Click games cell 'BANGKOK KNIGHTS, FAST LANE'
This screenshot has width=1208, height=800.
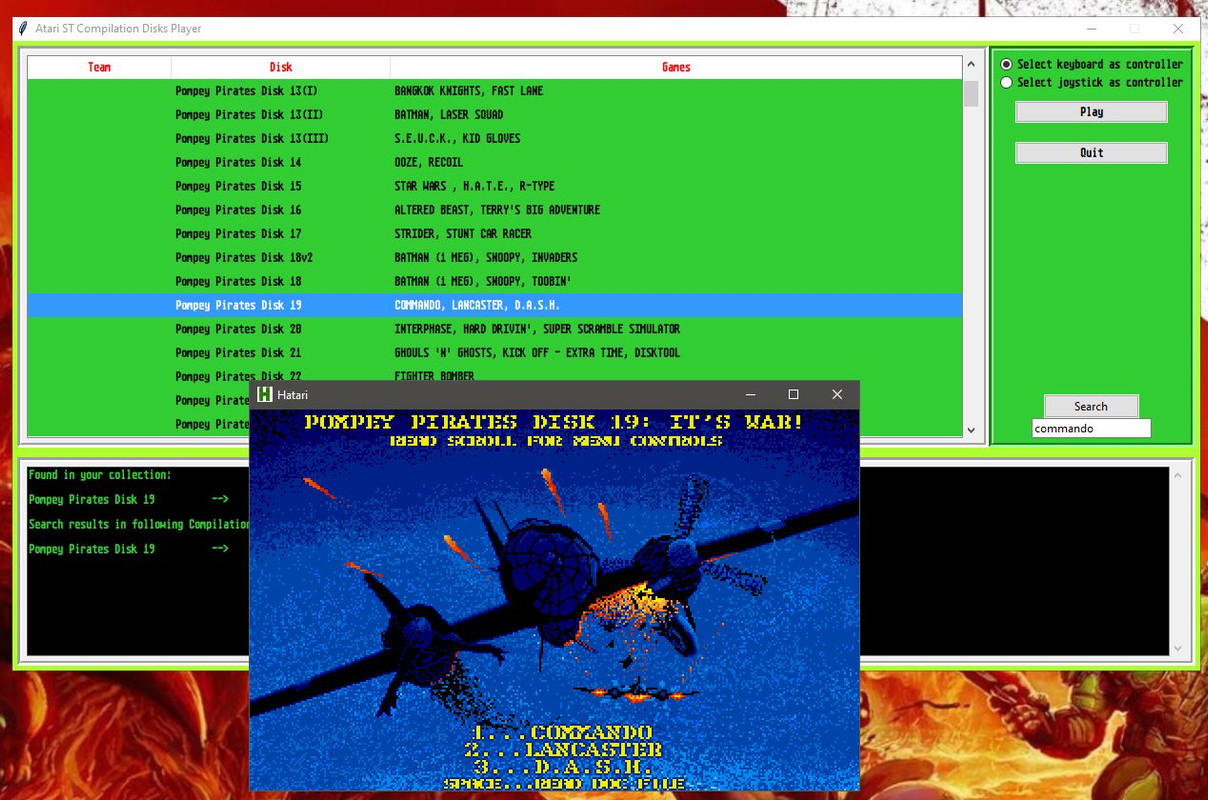point(469,91)
